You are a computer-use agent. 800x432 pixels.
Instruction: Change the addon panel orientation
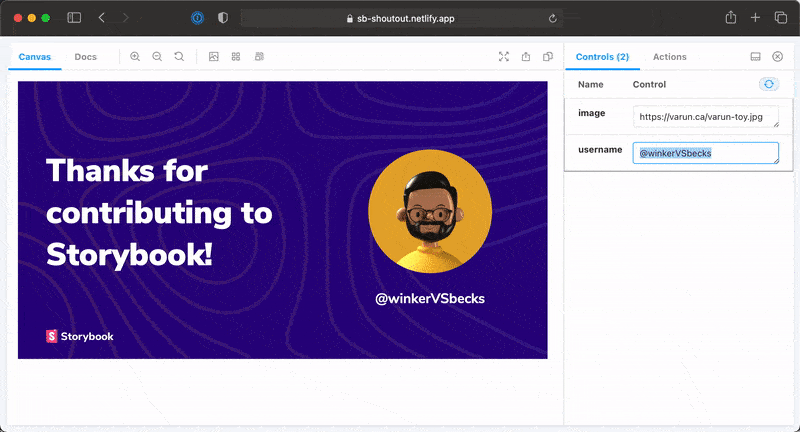coord(756,57)
